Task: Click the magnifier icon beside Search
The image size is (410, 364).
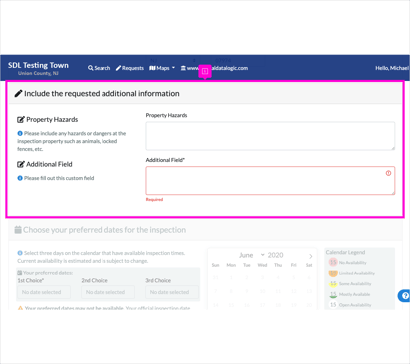Action: tap(90, 68)
